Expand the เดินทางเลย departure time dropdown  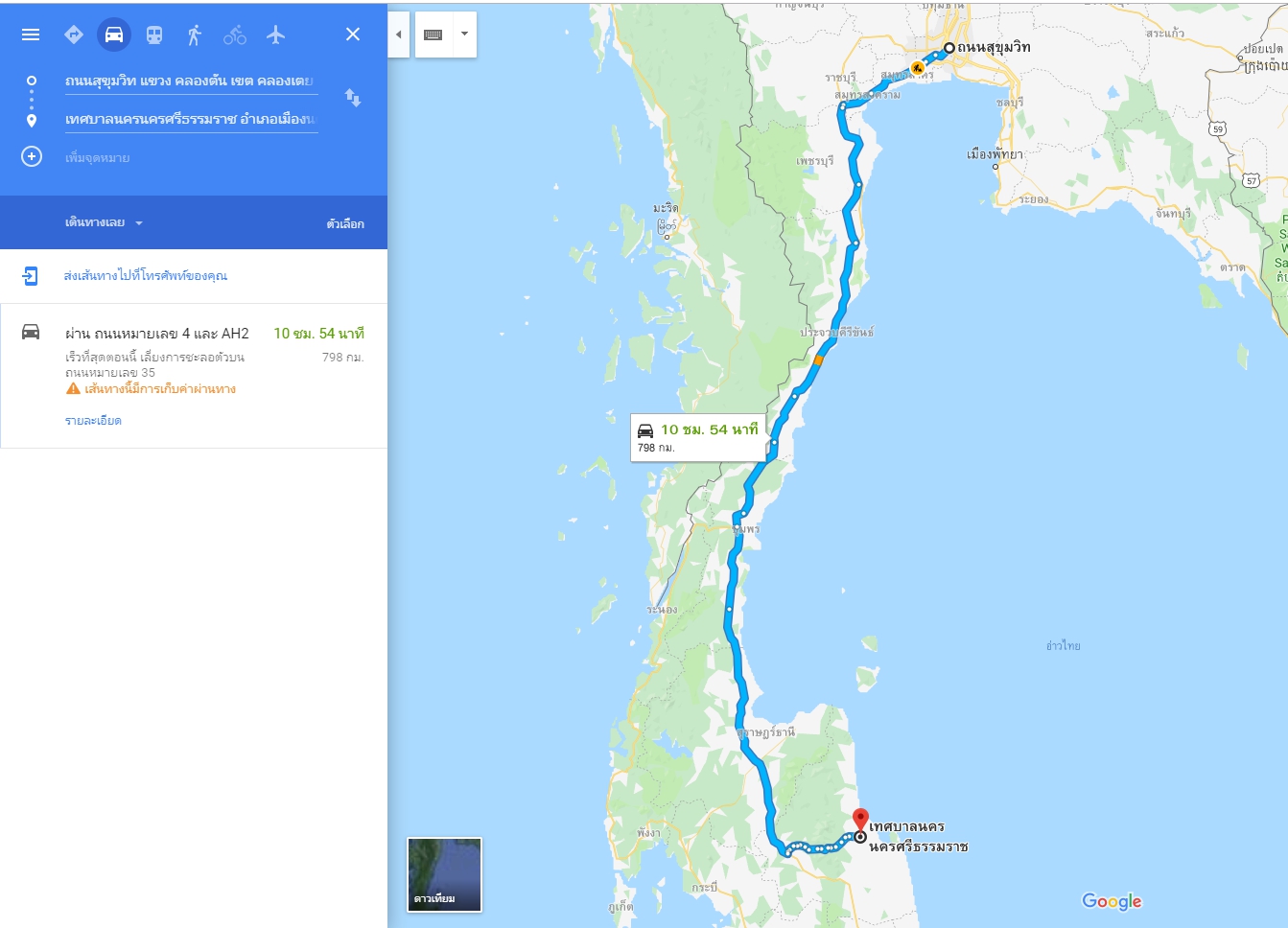pyautogui.click(x=104, y=222)
